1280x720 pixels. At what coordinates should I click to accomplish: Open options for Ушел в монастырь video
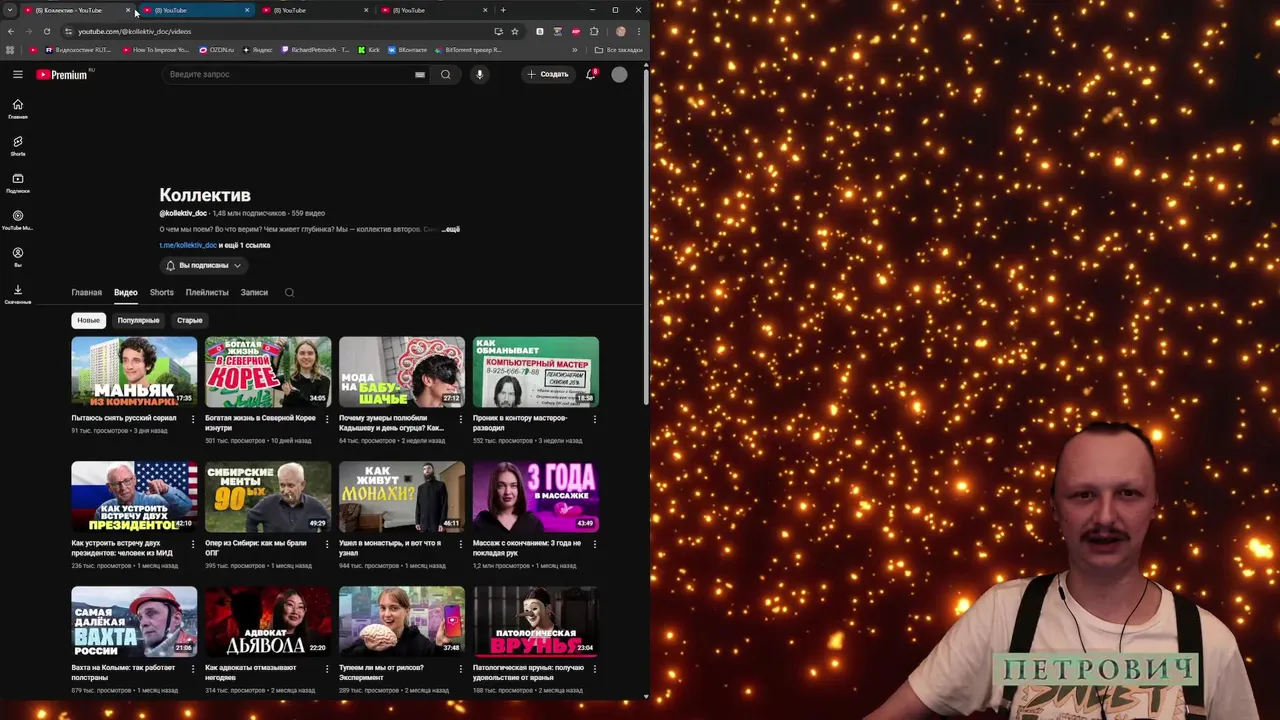(x=461, y=544)
